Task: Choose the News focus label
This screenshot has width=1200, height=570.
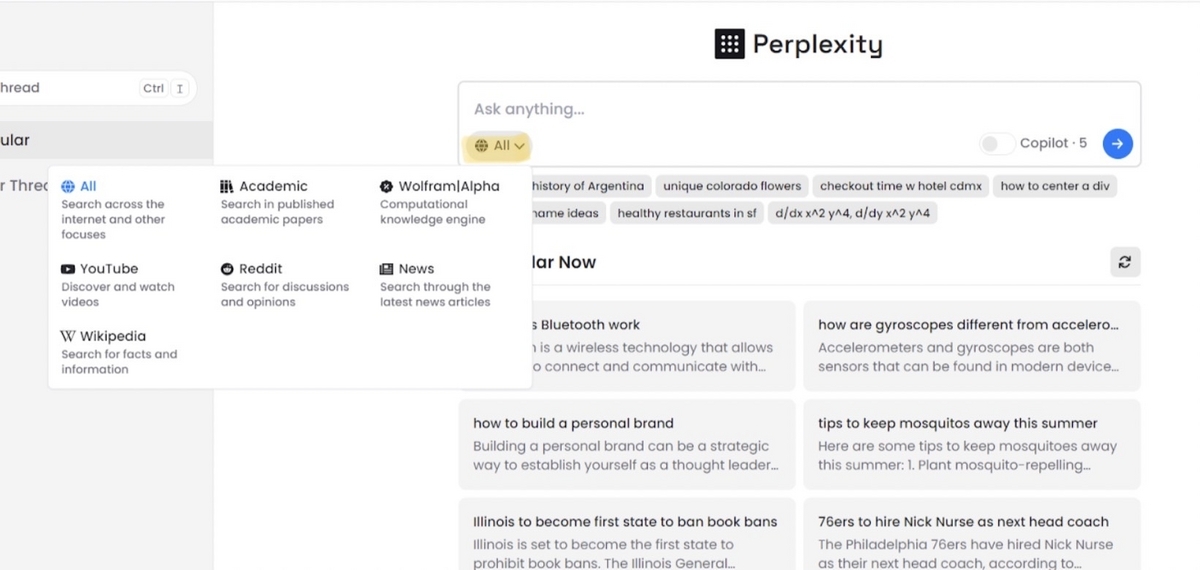Action: [x=416, y=269]
